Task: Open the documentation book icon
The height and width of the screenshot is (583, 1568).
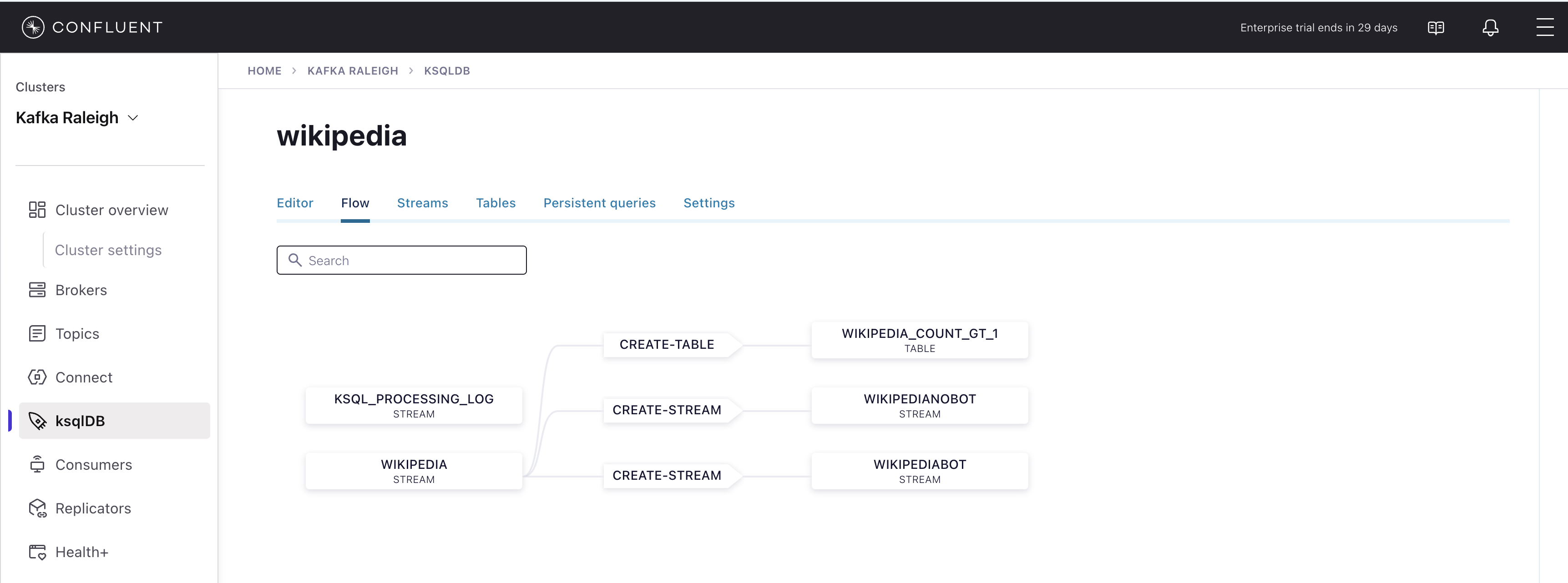Action: 1435,28
